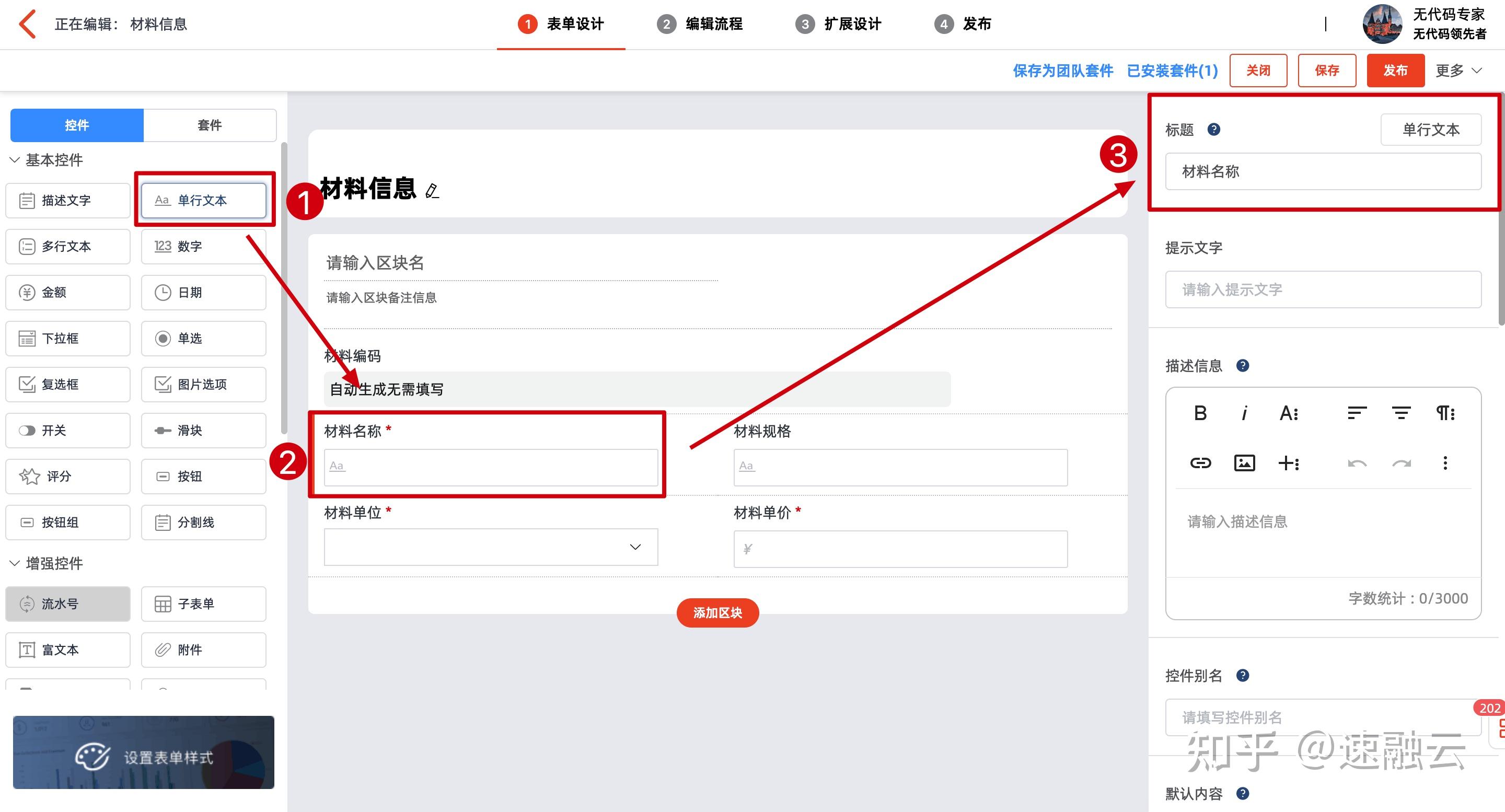
Task: Click the 发布 button
Action: coord(1396,70)
